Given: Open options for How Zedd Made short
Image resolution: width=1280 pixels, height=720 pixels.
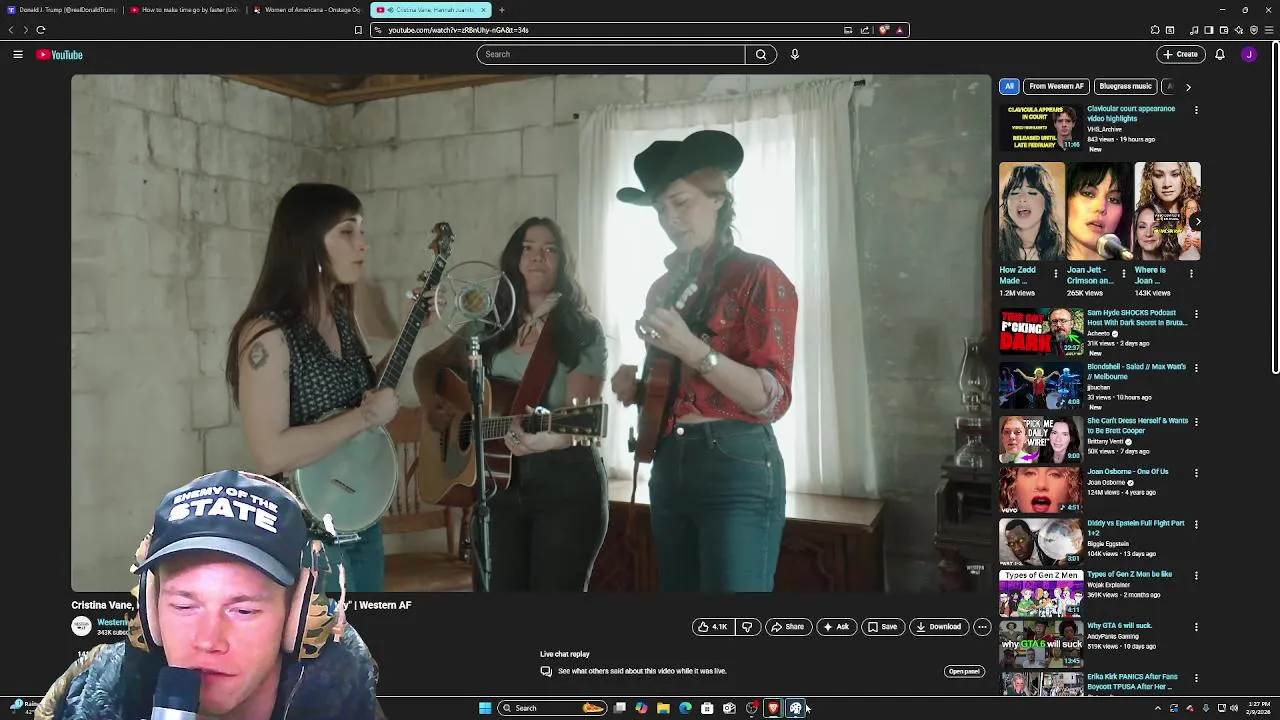Looking at the screenshot, I should [1056, 273].
